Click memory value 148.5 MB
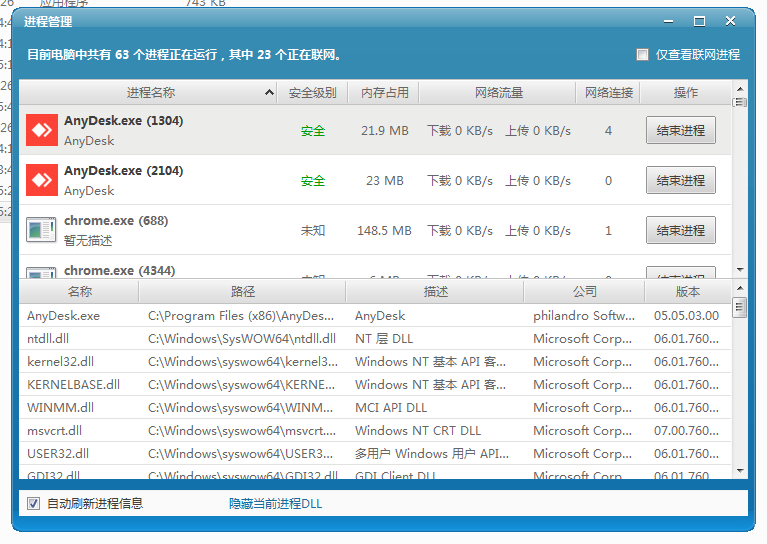 click(x=384, y=230)
